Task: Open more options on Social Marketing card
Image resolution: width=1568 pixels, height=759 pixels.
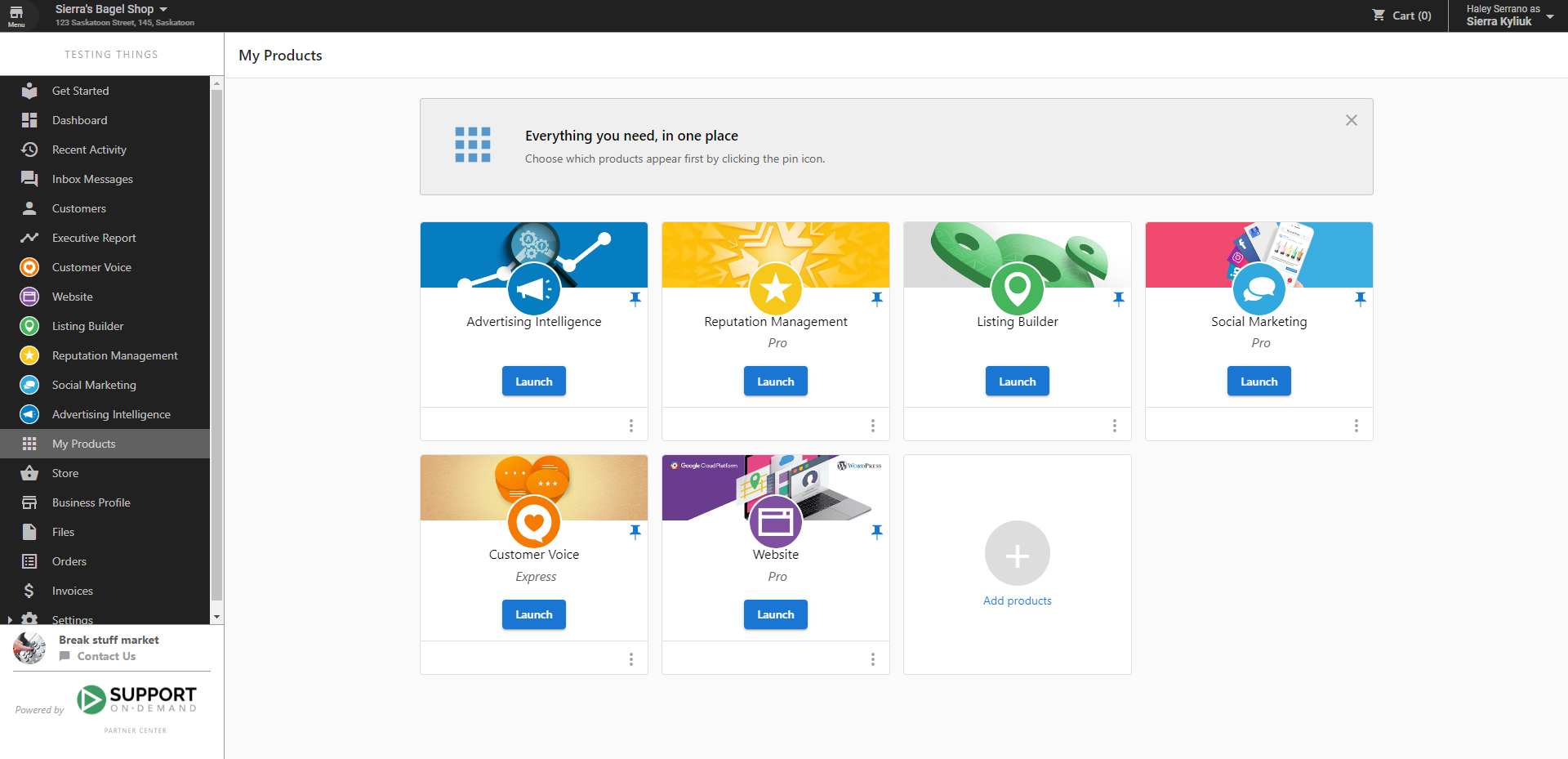Action: click(1356, 426)
